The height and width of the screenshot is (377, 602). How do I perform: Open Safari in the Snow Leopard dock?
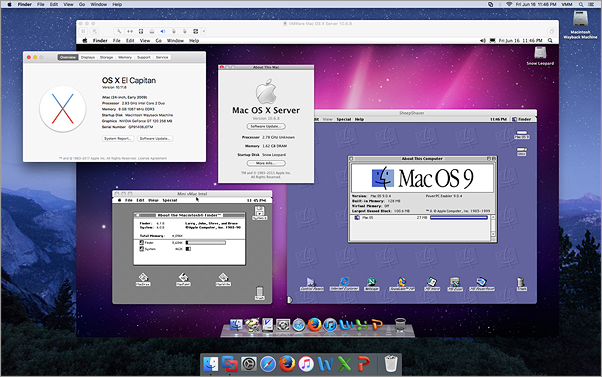(299, 325)
